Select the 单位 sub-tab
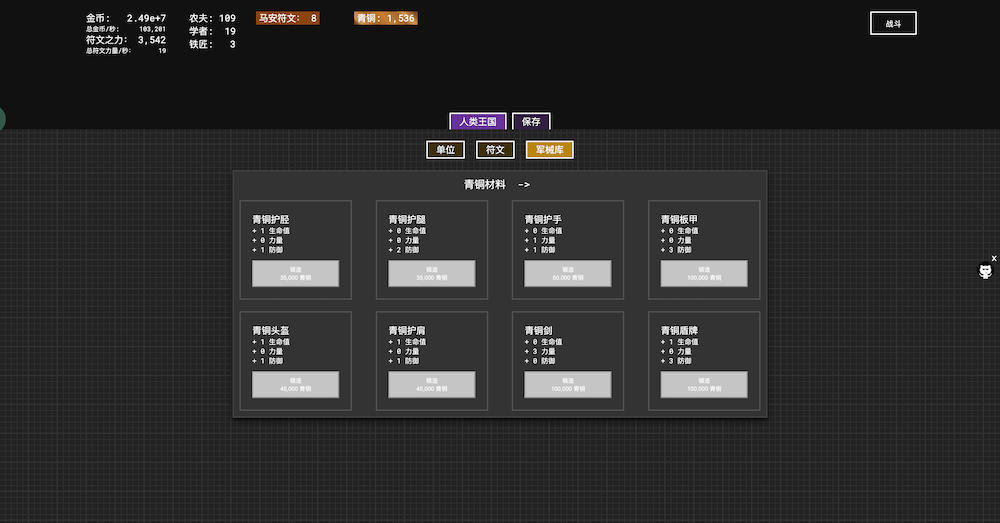Viewport: 1000px width, 523px height. pyautogui.click(x=445, y=150)
